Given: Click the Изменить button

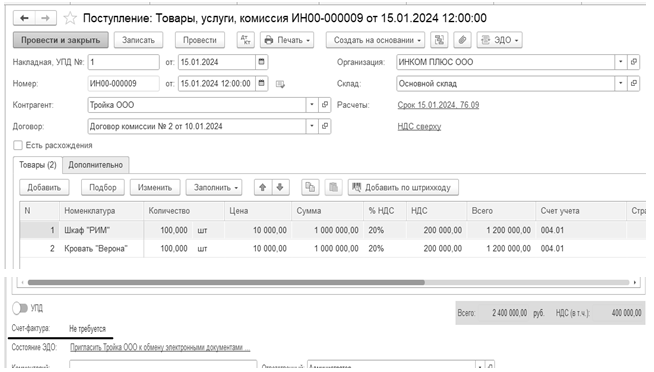Looking at the screenshot, I should pos(155,187).
